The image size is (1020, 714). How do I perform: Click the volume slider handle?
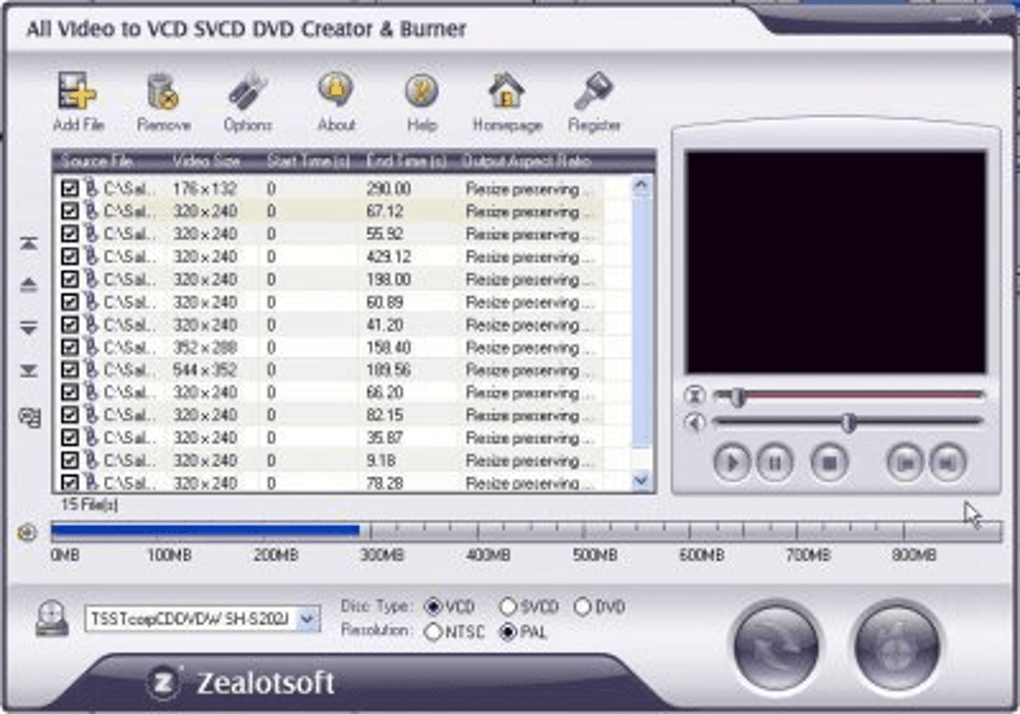848,423
